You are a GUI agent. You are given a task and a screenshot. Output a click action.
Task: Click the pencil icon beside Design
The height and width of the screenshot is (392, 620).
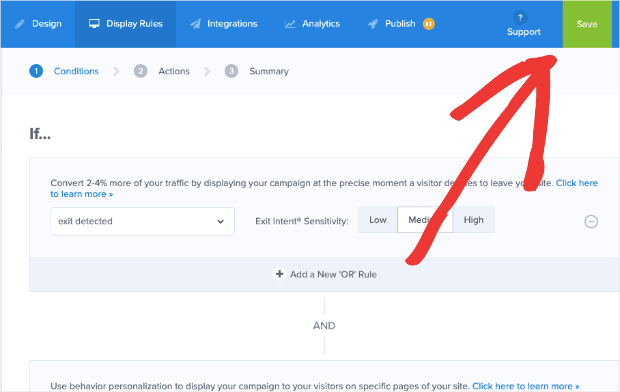(19, 24)
